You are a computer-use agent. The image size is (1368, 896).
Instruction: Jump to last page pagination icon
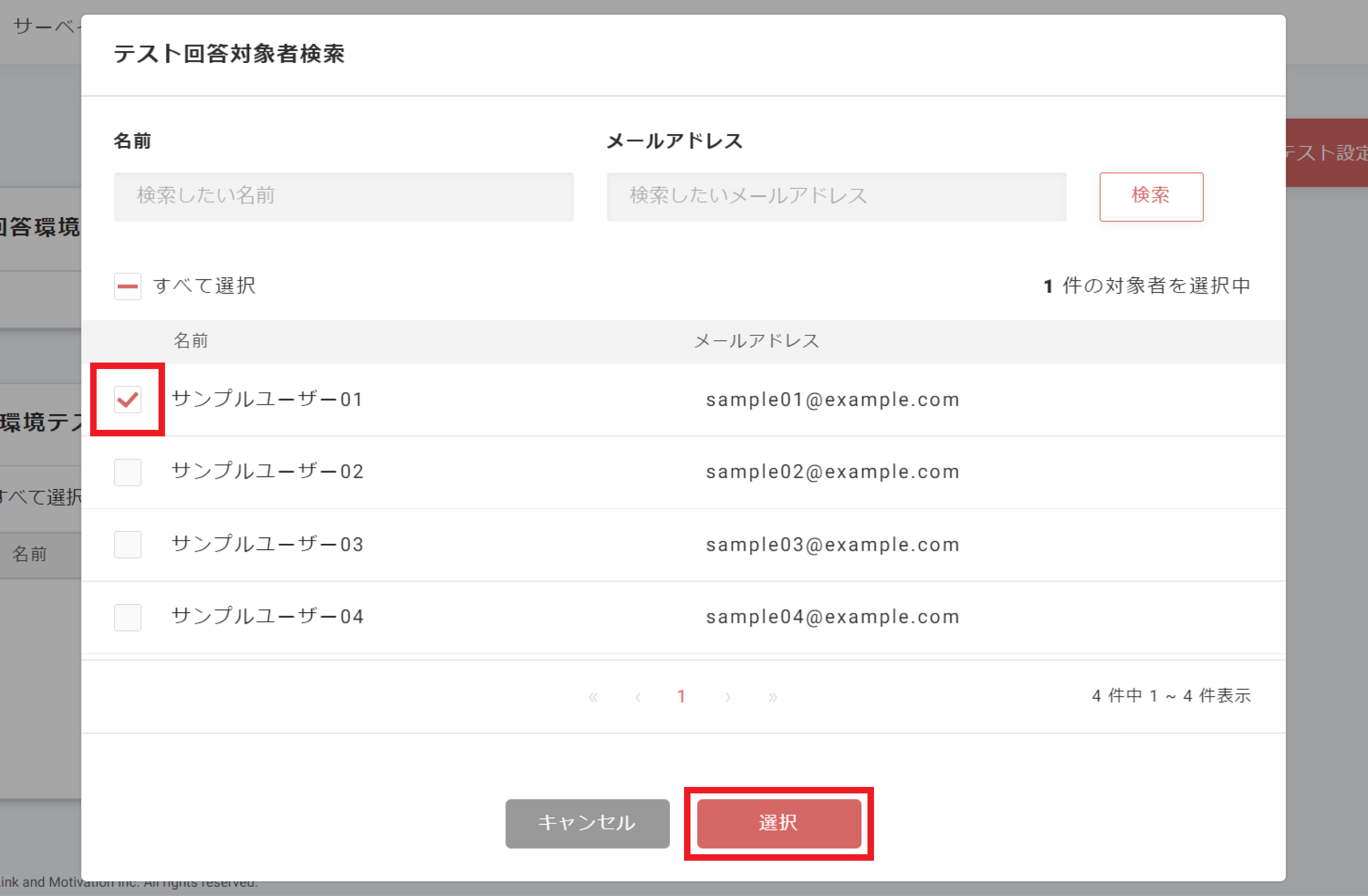[772, 697]
